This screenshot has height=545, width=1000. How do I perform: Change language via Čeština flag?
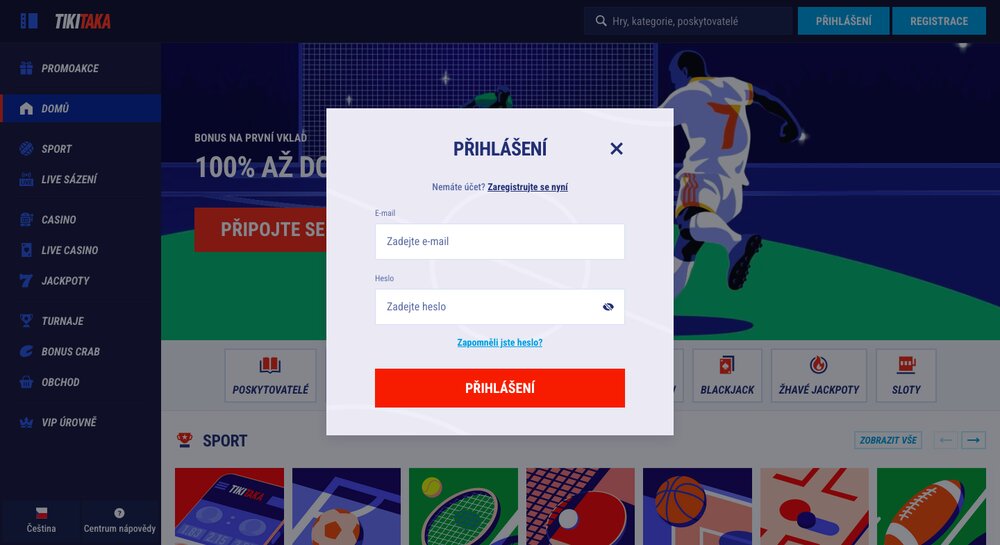coord(41,520)
